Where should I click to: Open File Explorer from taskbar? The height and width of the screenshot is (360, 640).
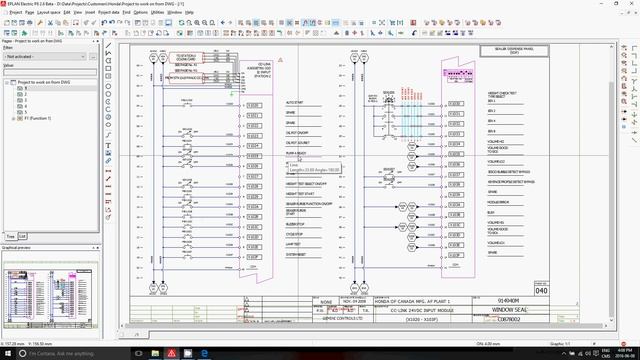pos(155,353)
